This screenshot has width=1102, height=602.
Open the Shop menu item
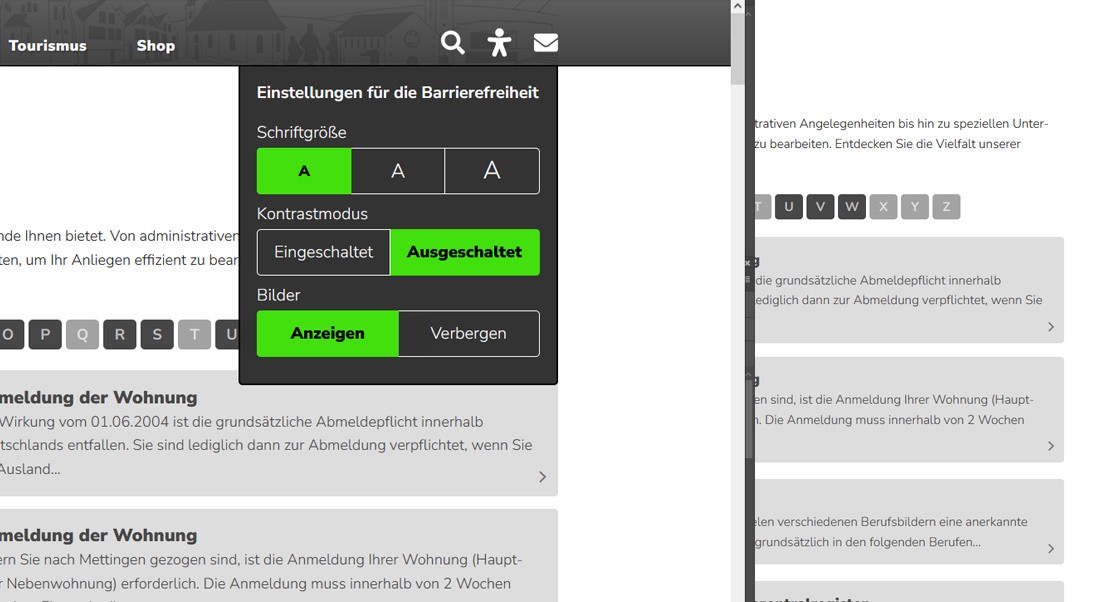[x=156, y=46]
